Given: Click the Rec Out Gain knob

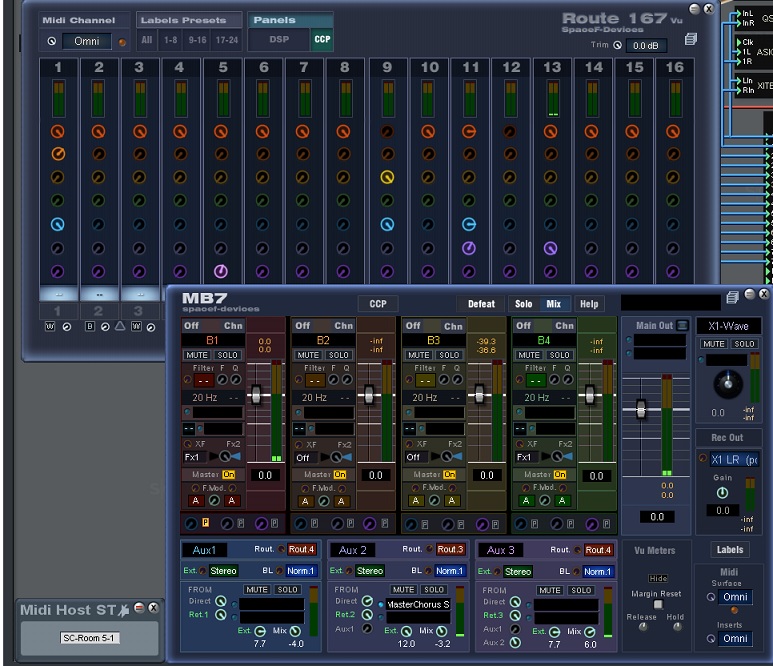Looking at the screenshot, I should tap(722, 492).
